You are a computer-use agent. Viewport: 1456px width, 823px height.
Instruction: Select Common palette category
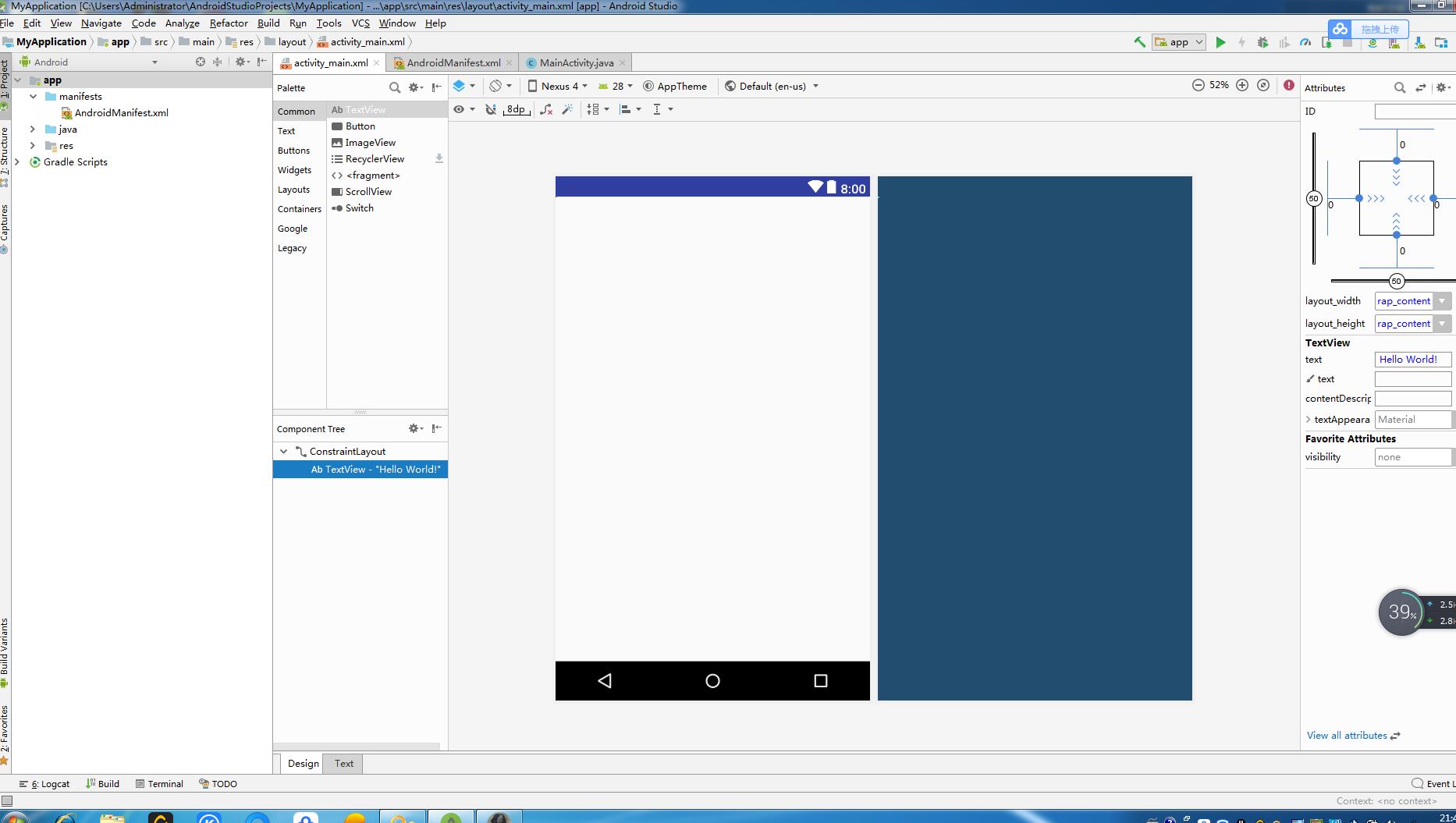(297, 112)
